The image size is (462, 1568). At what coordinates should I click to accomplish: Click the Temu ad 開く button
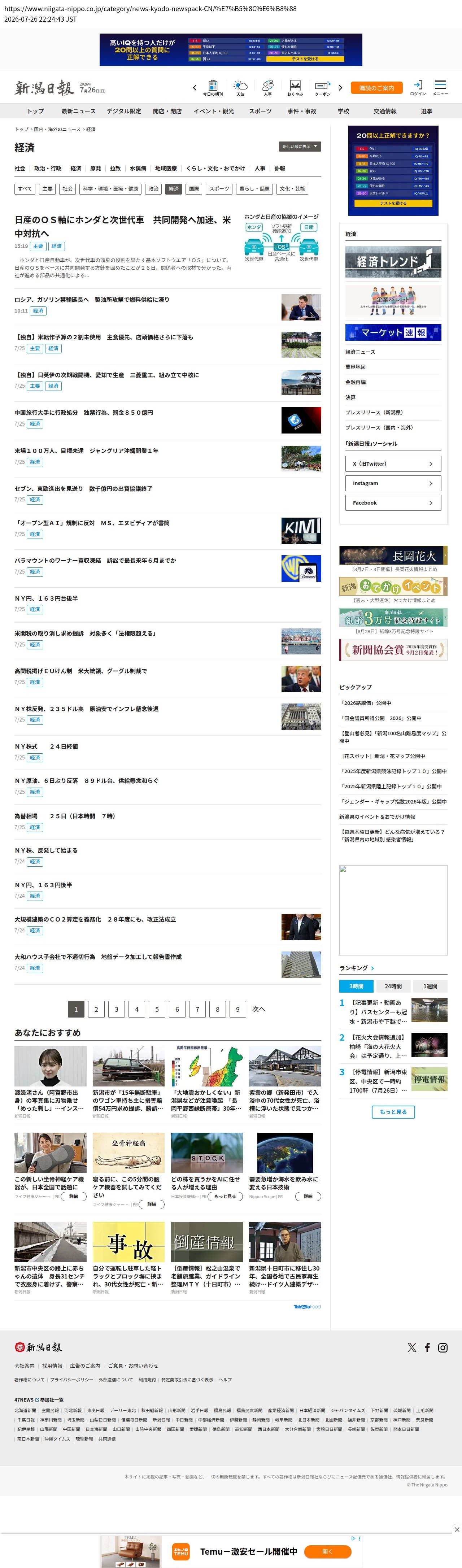tap(327, 1551)
